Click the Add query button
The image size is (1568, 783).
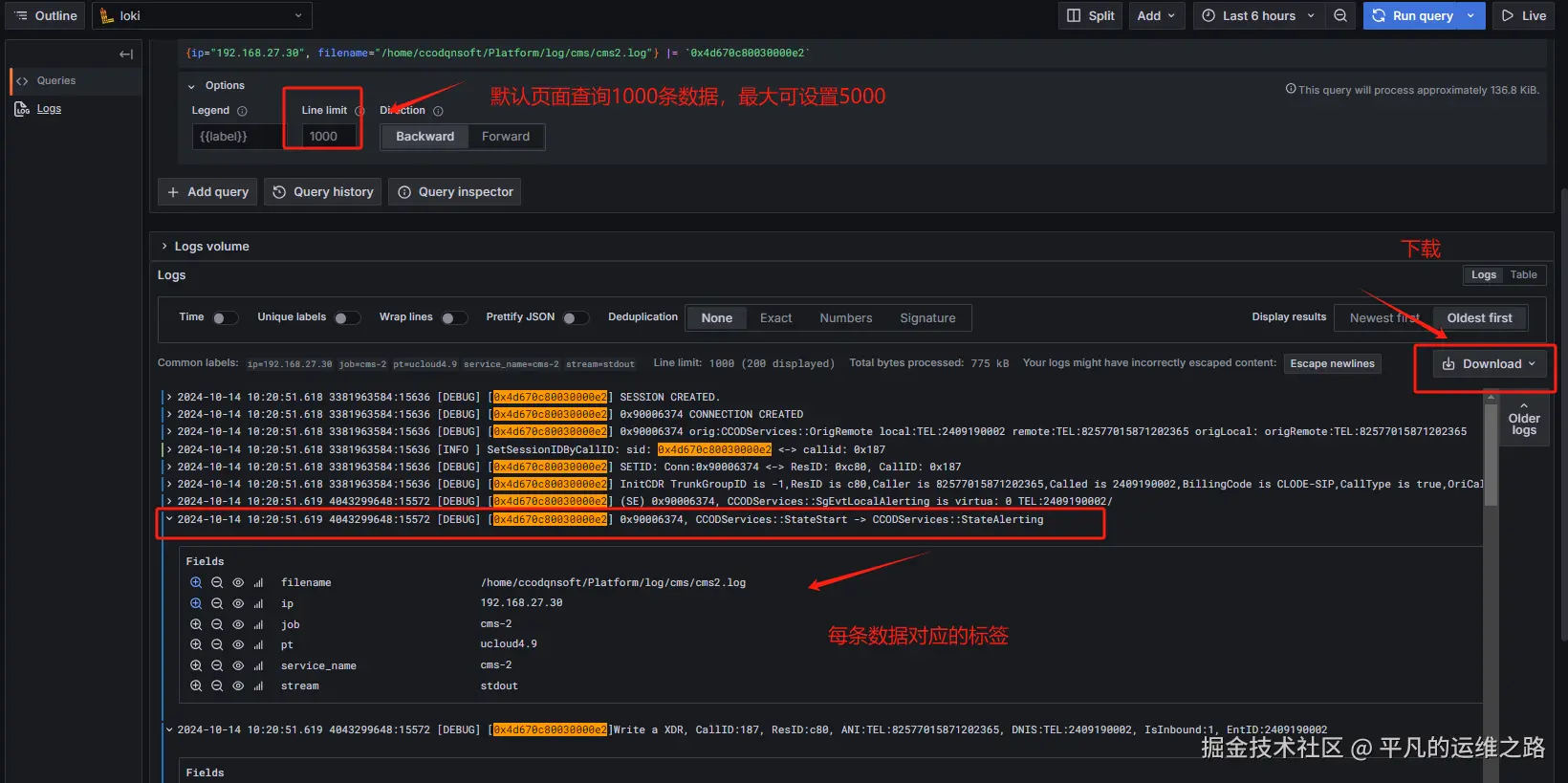click(207, 192)
